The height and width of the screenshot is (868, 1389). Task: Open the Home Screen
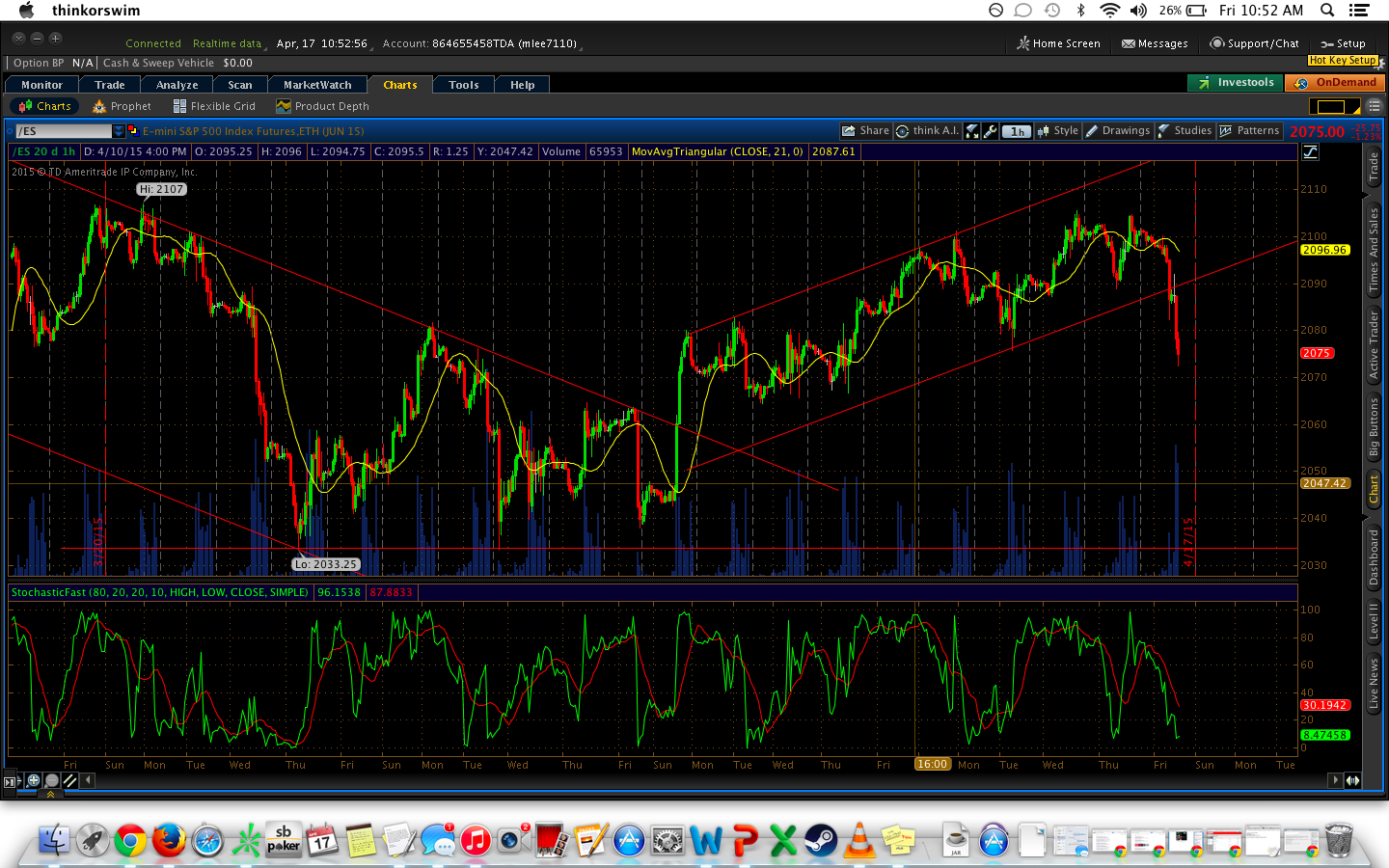tap(1058, 43)
